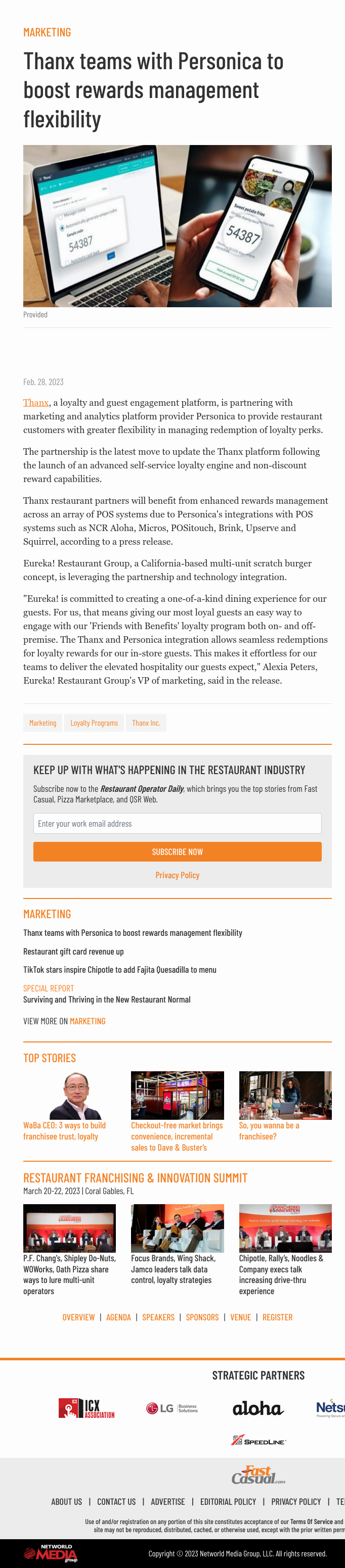Click the Editorial Policy footer link
Image resolution: width=345 pixels, height=1568 pixels.
tap(228, 1502)
